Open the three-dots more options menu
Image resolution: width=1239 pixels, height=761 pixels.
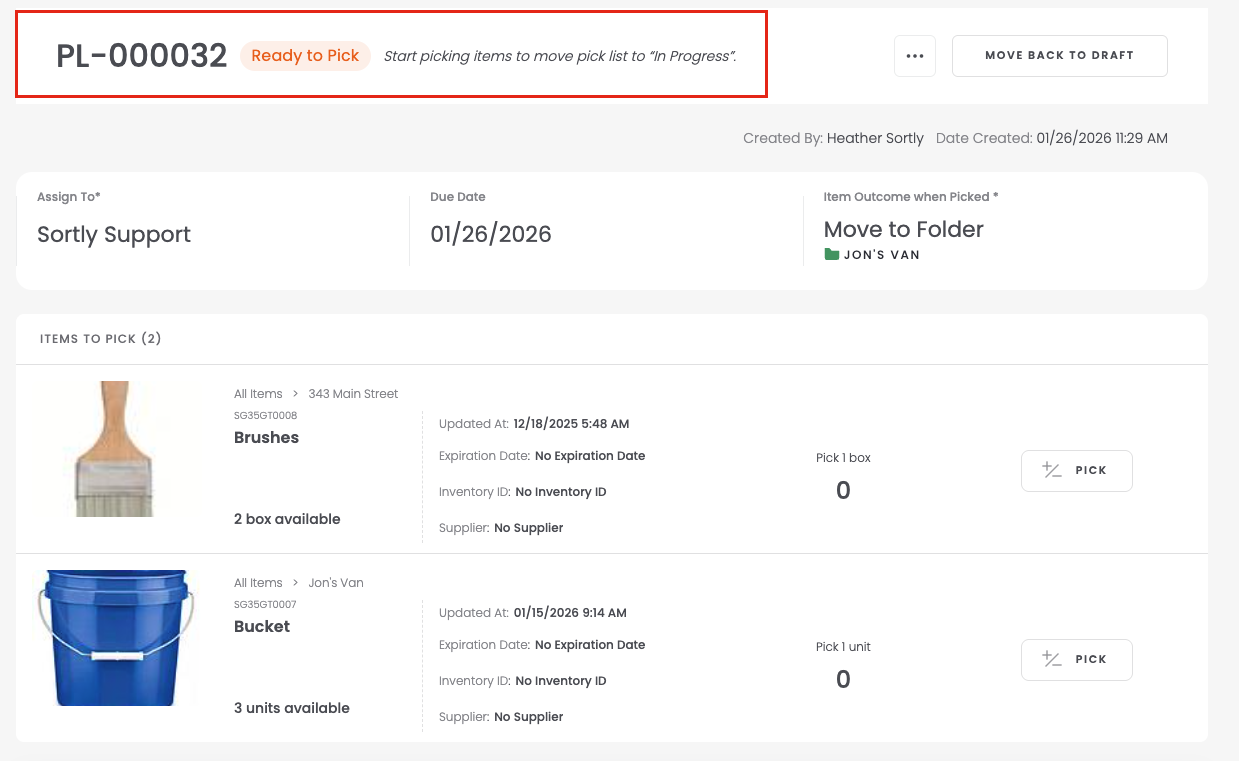914,56
